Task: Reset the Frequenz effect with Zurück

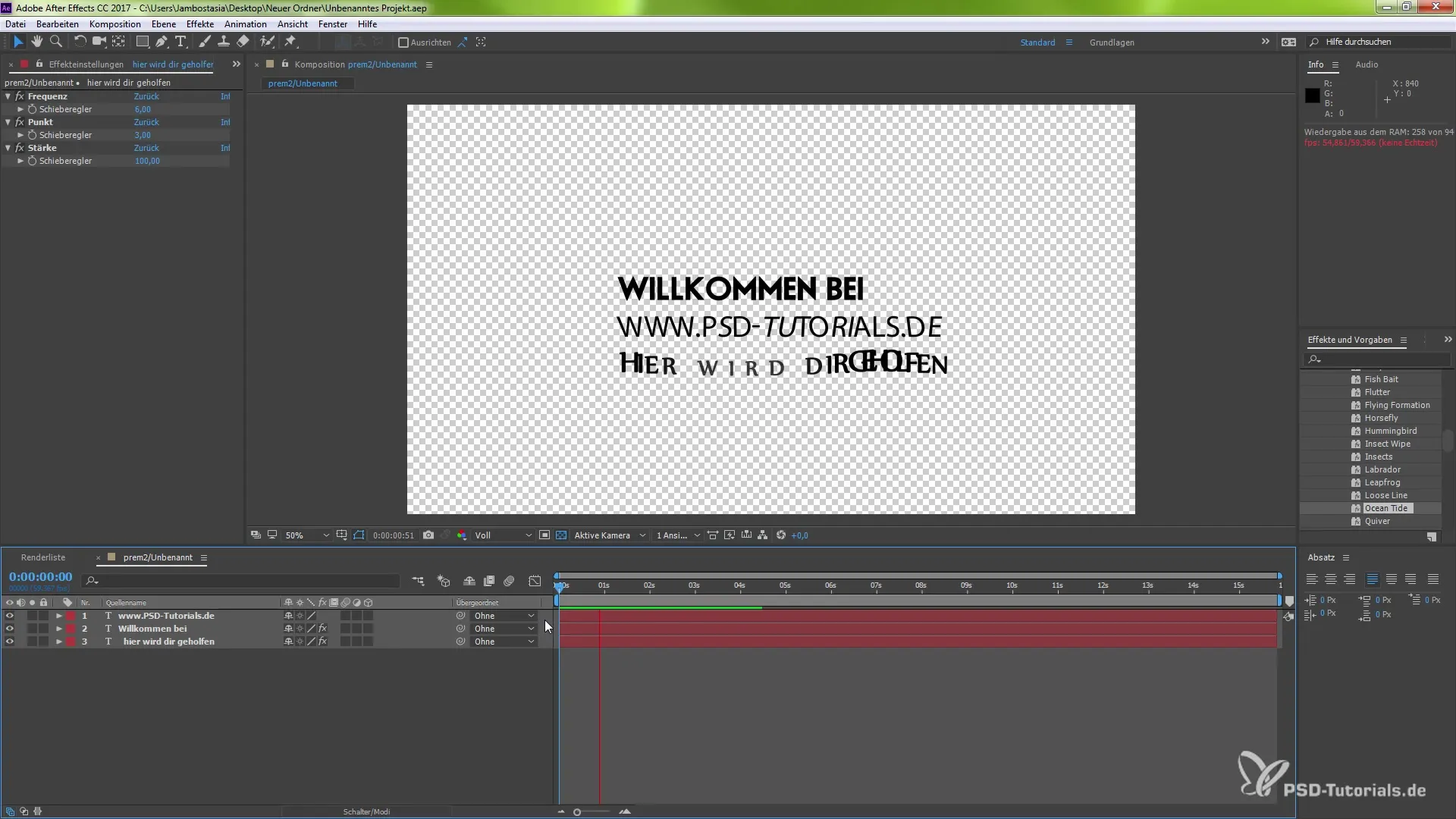Action: click(146, 96)
